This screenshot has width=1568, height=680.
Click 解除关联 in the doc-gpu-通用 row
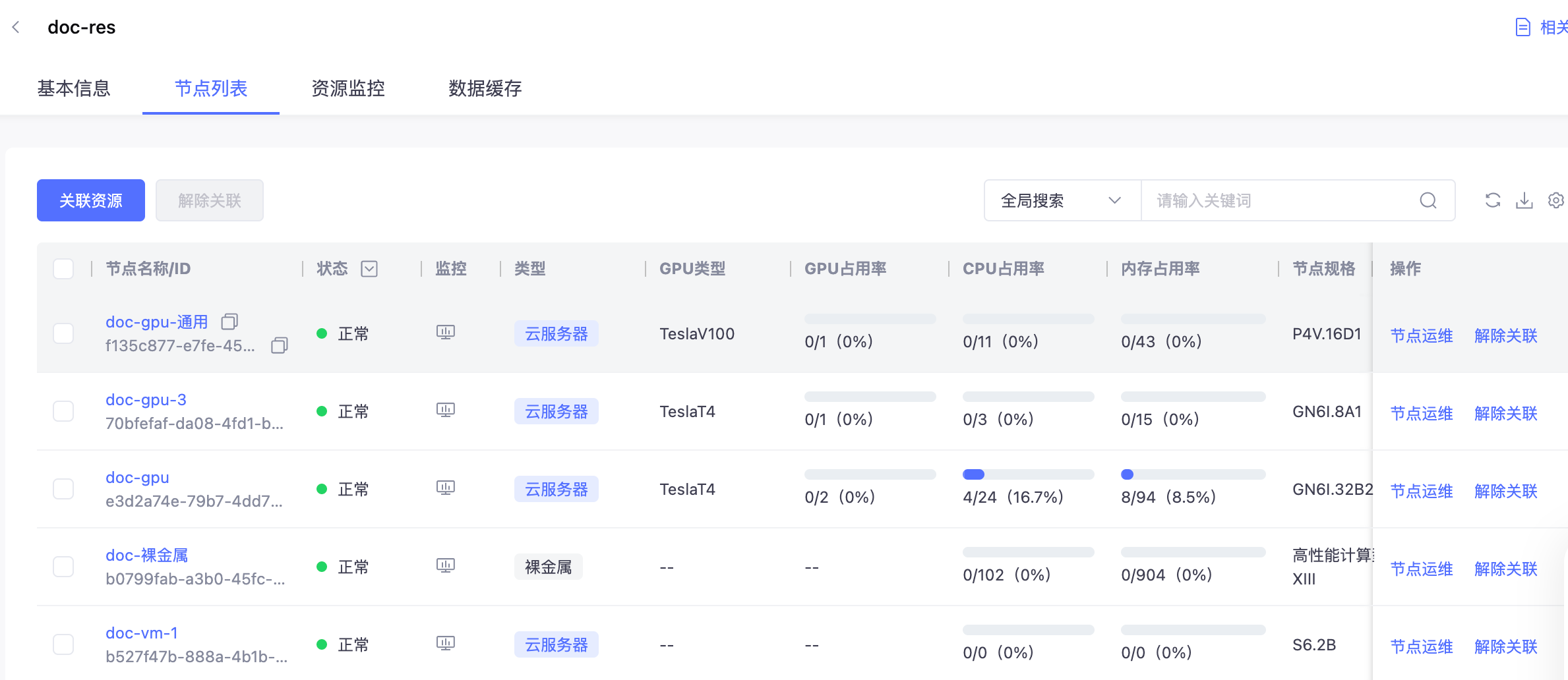1506,335
